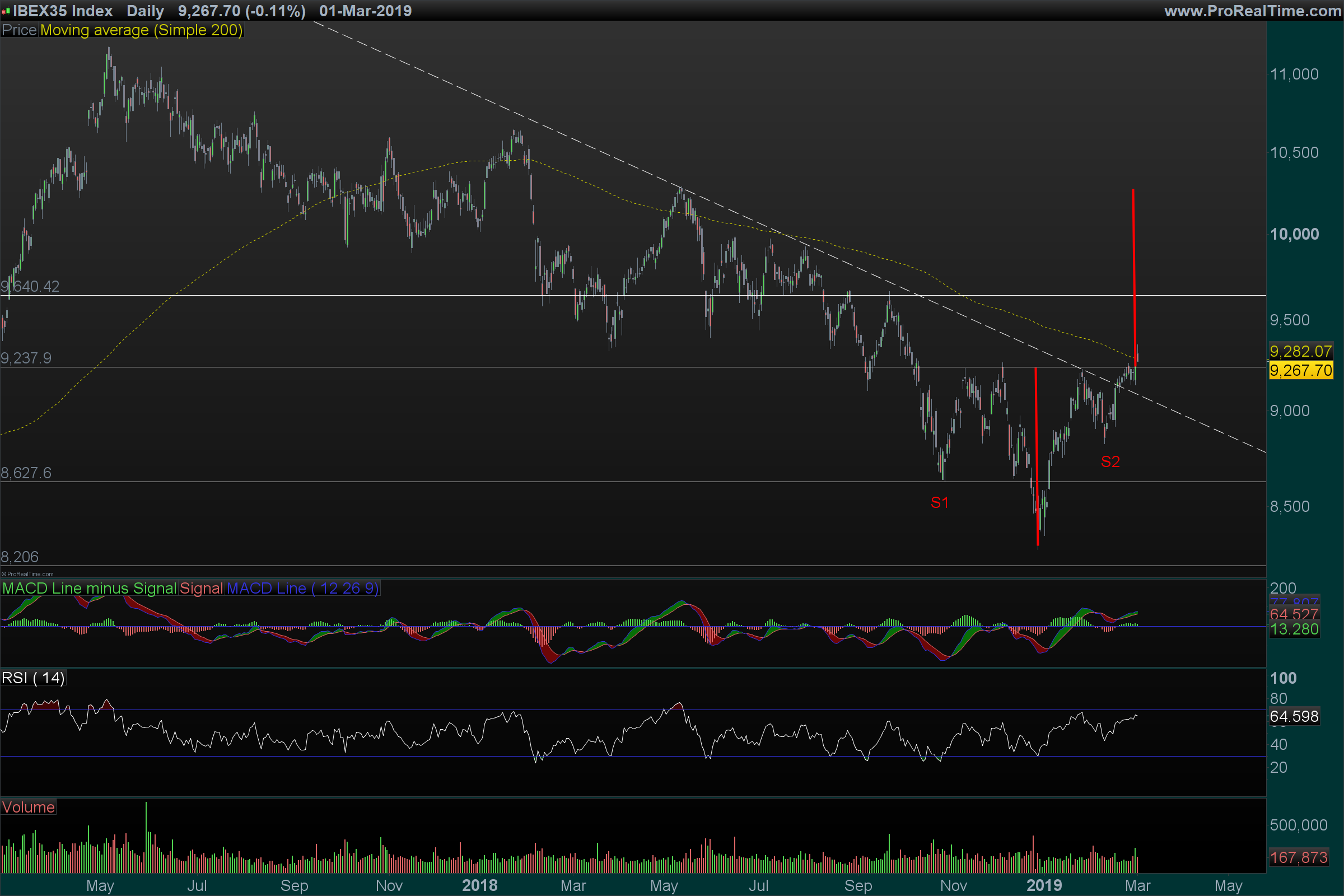This screenshot has width=1344, height=896.
Task: Click the 9,282.07 moving average price tag
Action: pos(1300,351)
